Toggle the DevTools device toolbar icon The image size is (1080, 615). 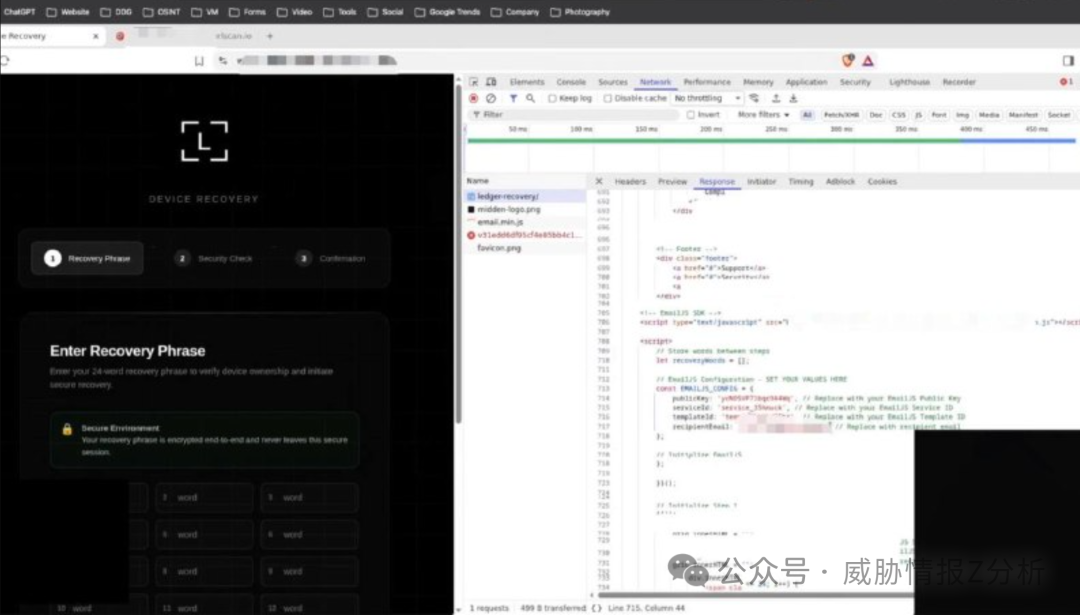click(x=491, y=82)
